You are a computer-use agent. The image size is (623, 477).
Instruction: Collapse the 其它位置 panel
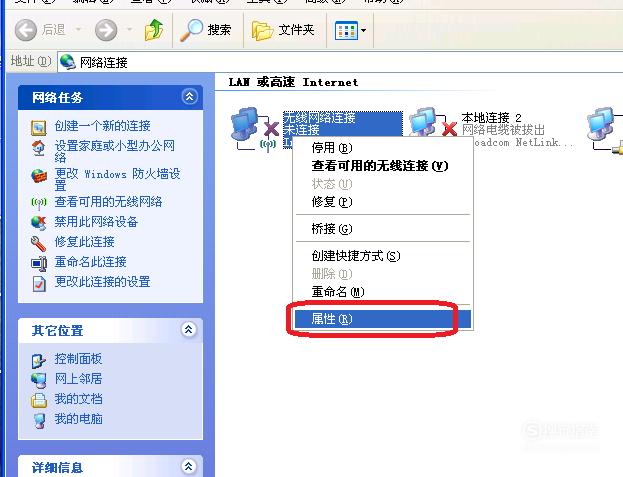[x=189, y=329]
